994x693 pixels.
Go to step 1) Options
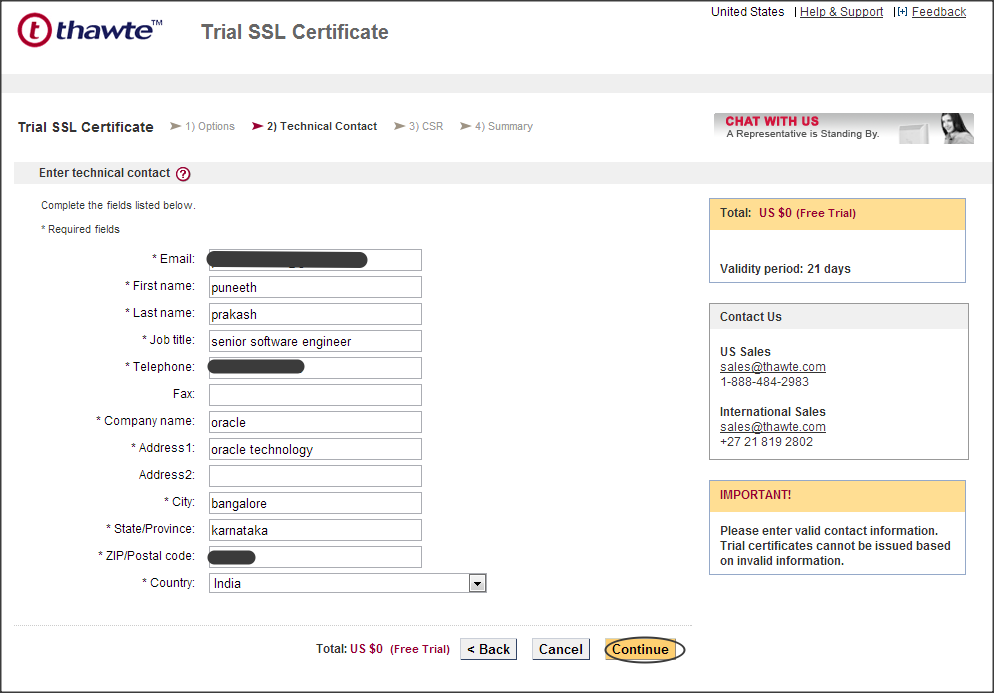click(x=202, y=126)
